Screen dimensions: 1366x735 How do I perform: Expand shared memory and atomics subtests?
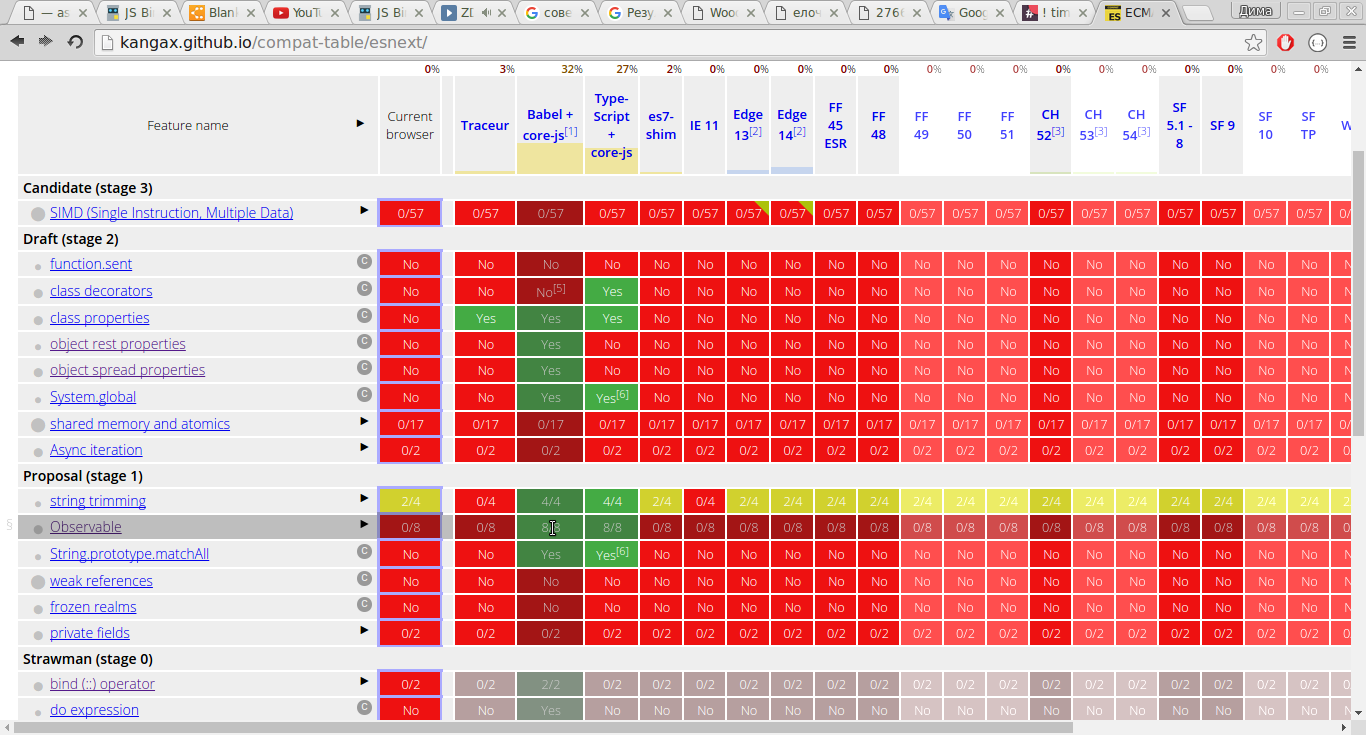(x=364, y=422)
